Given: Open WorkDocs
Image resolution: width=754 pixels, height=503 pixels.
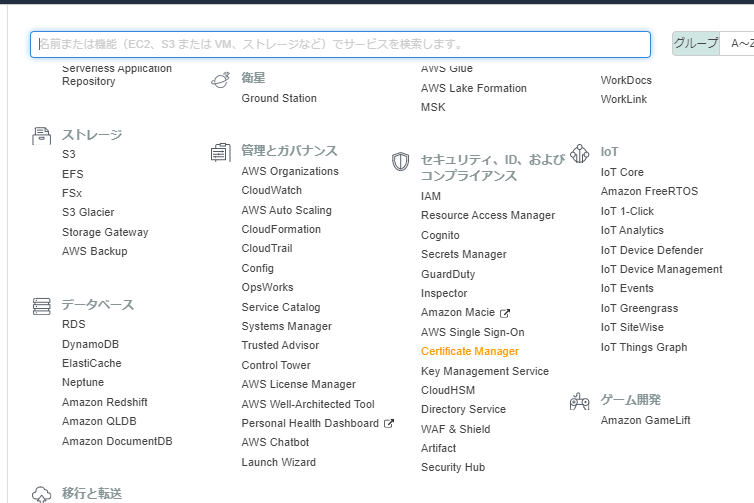Looking at the screenshot, I should (x=626, y=81).
